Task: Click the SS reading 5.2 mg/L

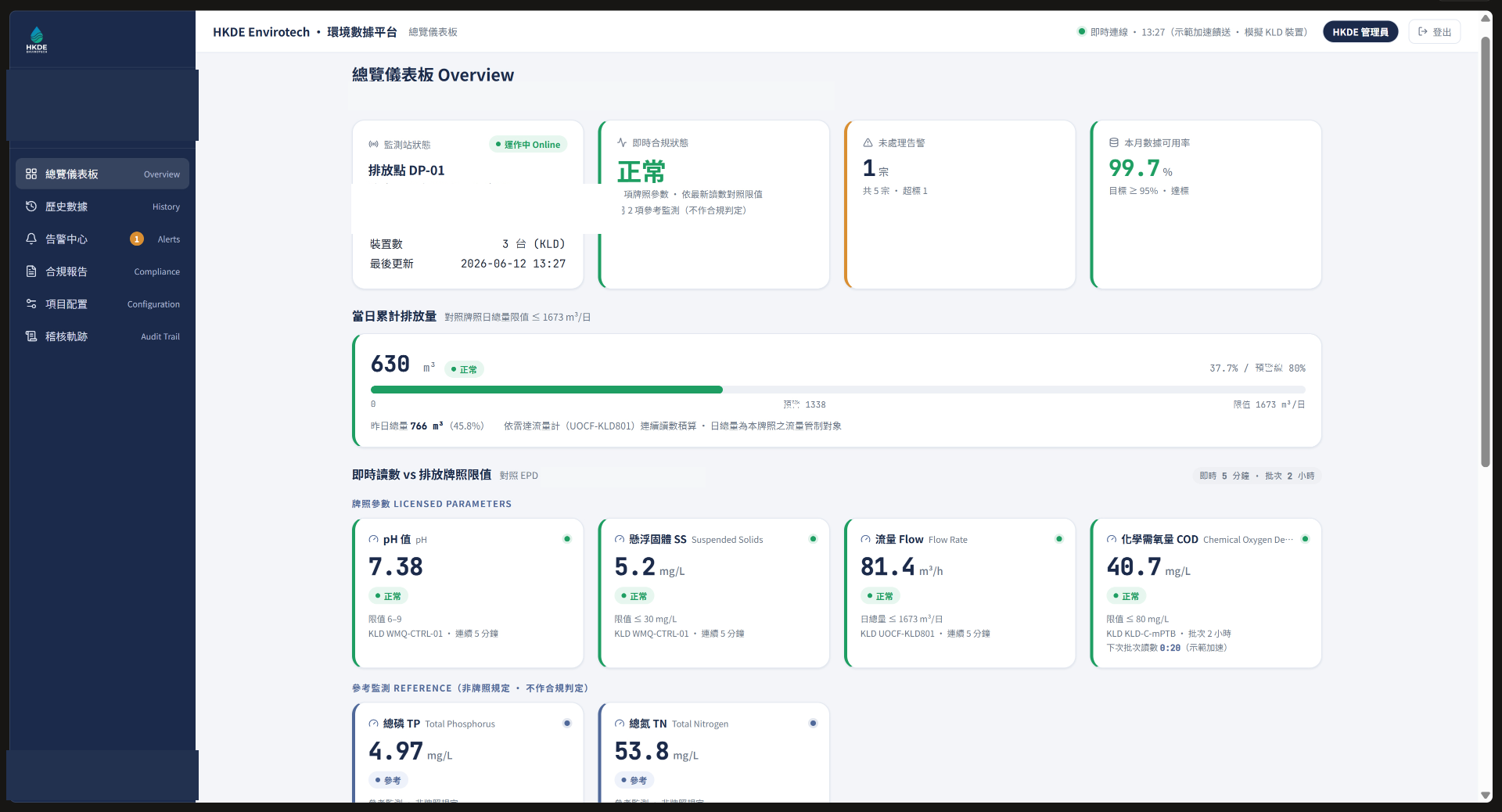Action: coord(649,567)
